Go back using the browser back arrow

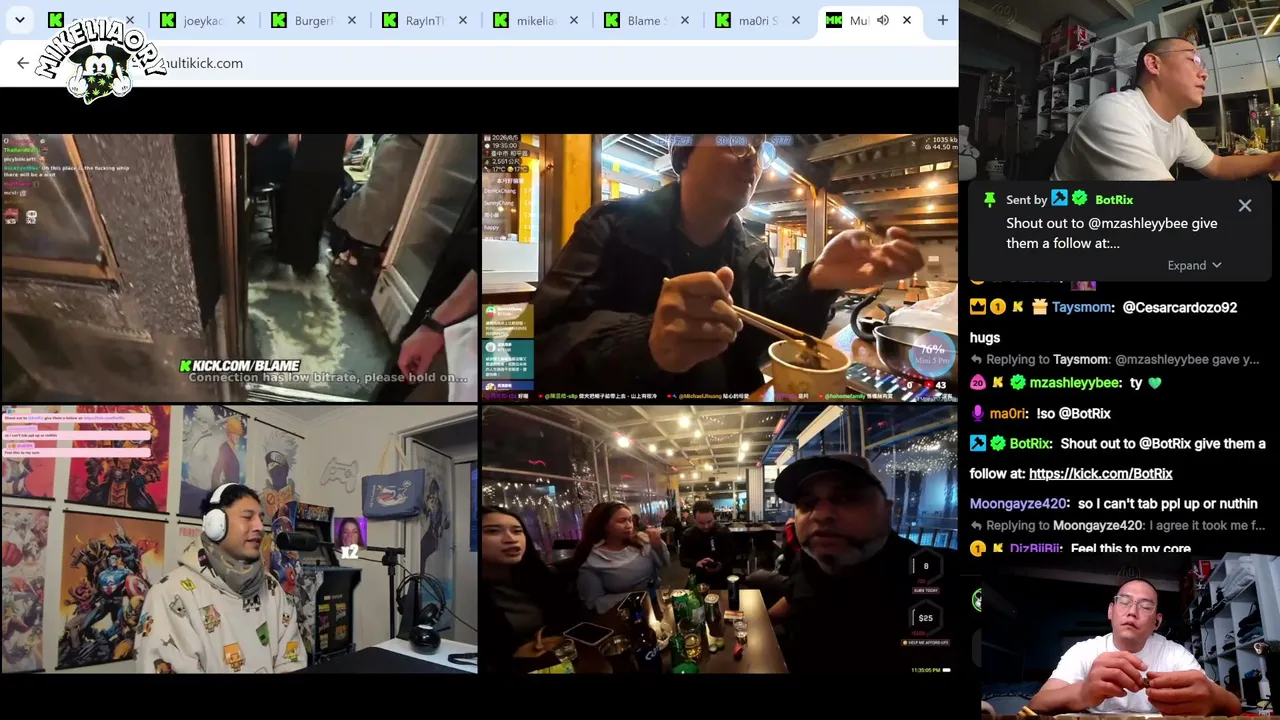pos(23,63)
